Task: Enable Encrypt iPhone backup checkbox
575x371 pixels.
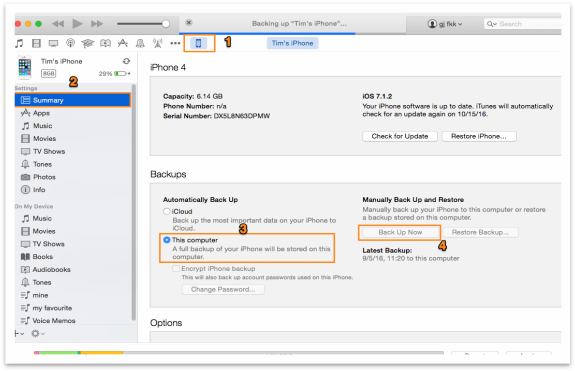Action: (x=176, y=268)
